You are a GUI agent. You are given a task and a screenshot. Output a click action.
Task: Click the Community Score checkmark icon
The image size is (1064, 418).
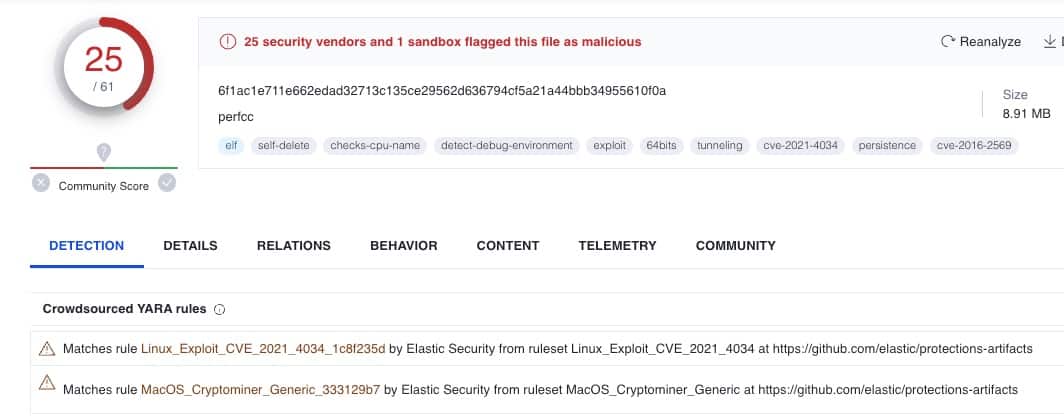(x=167, y=183)
